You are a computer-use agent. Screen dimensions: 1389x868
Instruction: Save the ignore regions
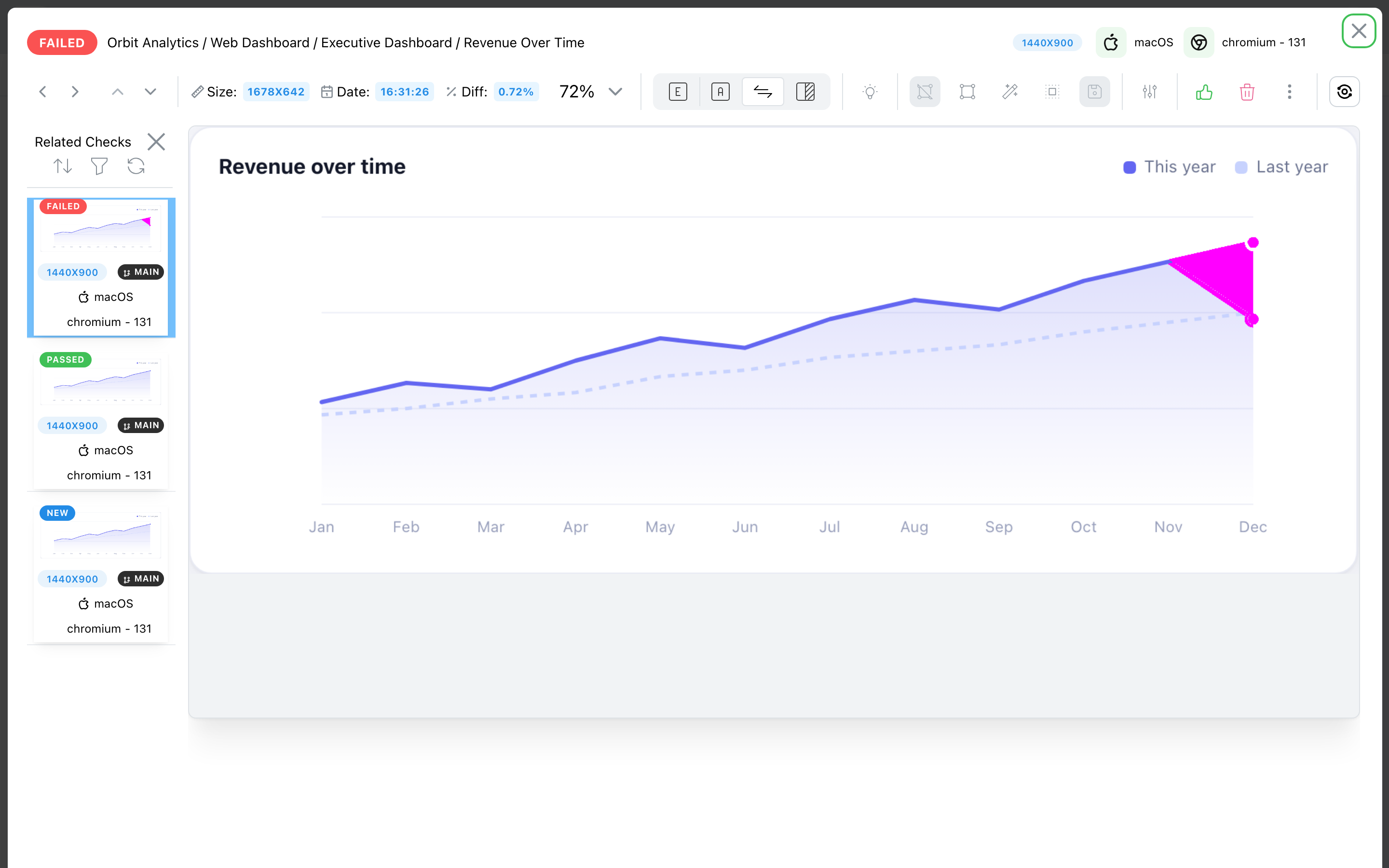pyautogui.click(x=1094, y=92)
